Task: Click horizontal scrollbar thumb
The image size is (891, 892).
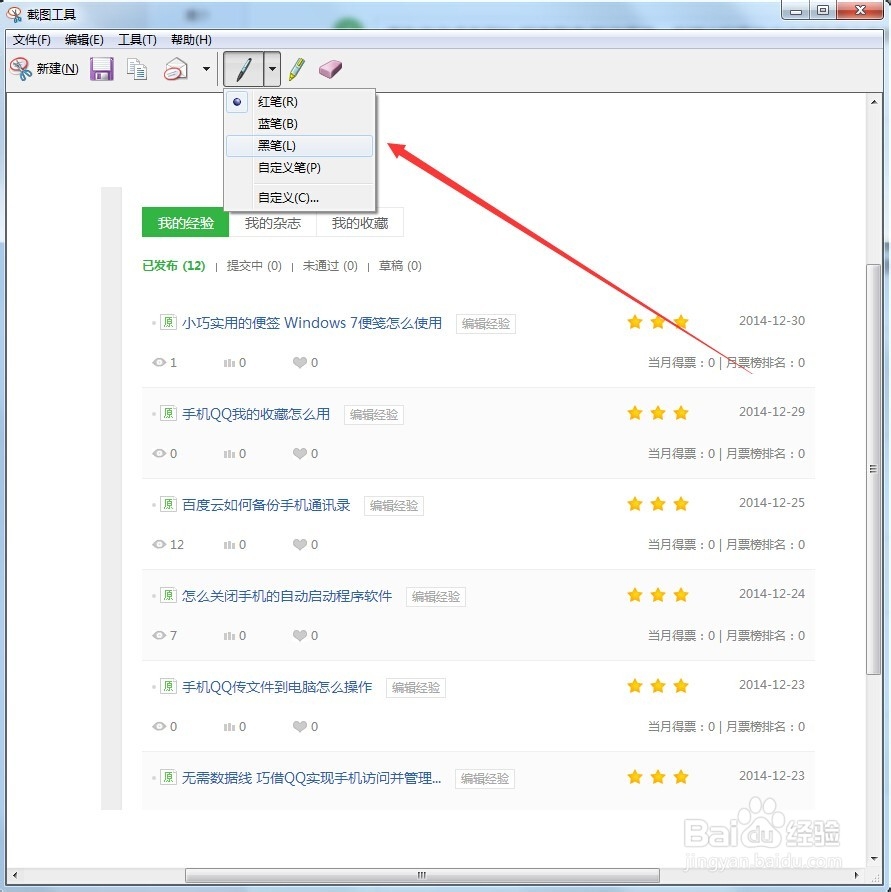Action: tap(422, 875)
